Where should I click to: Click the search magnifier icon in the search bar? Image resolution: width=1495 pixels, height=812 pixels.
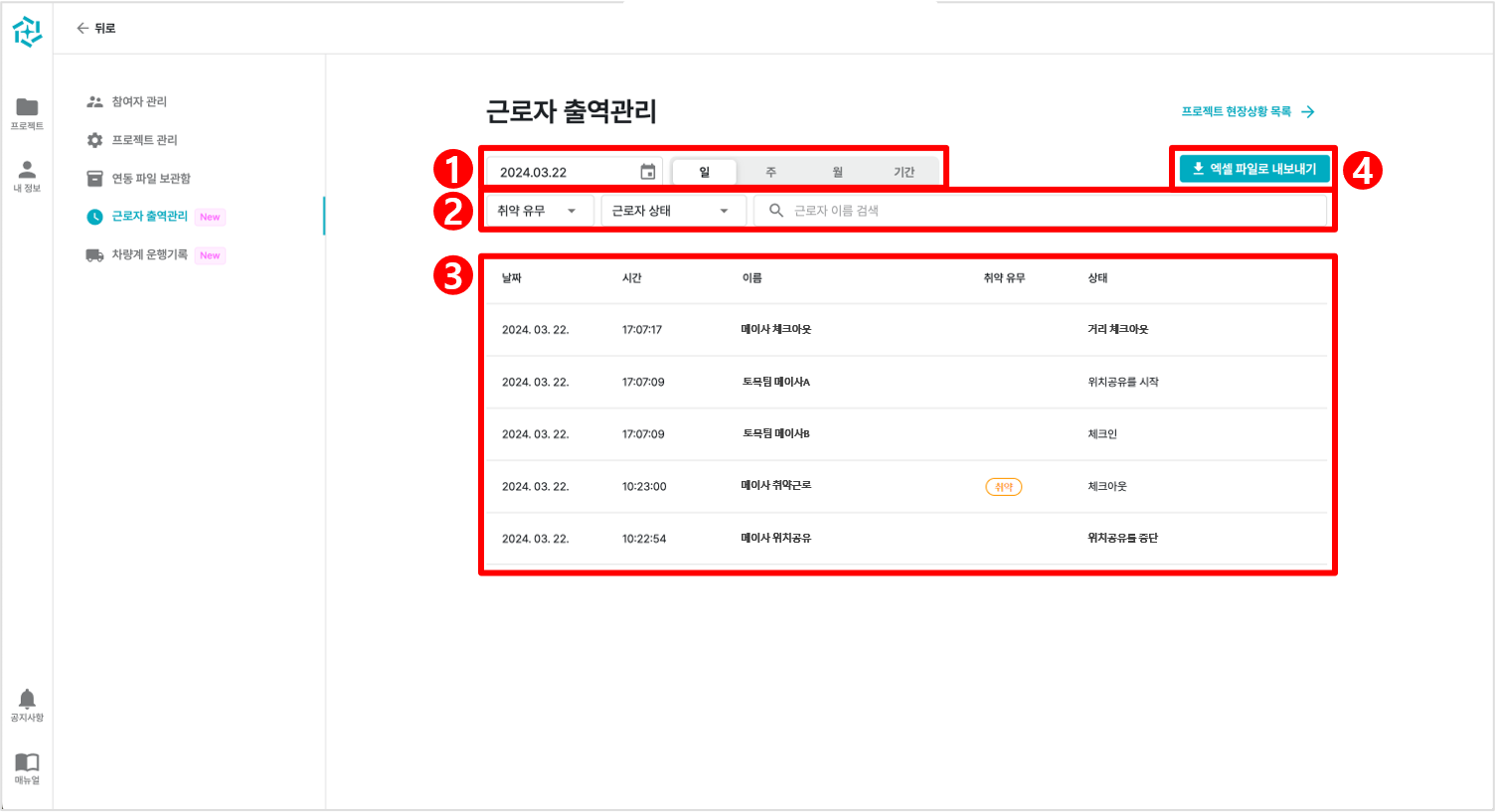[x=776, y=210]
